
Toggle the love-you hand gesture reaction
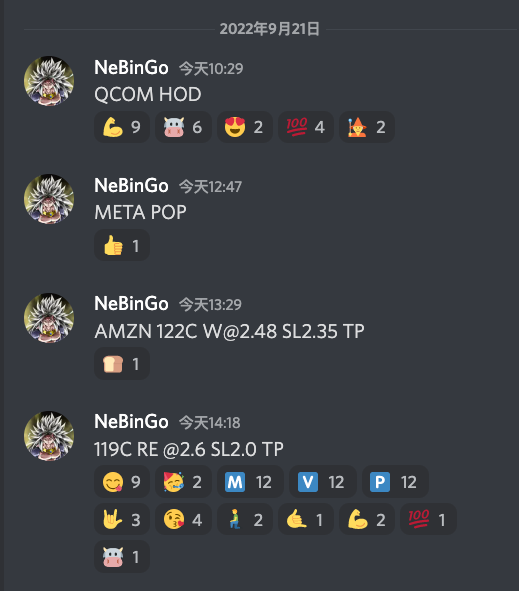pyautogui.click(x=122, y=519)
